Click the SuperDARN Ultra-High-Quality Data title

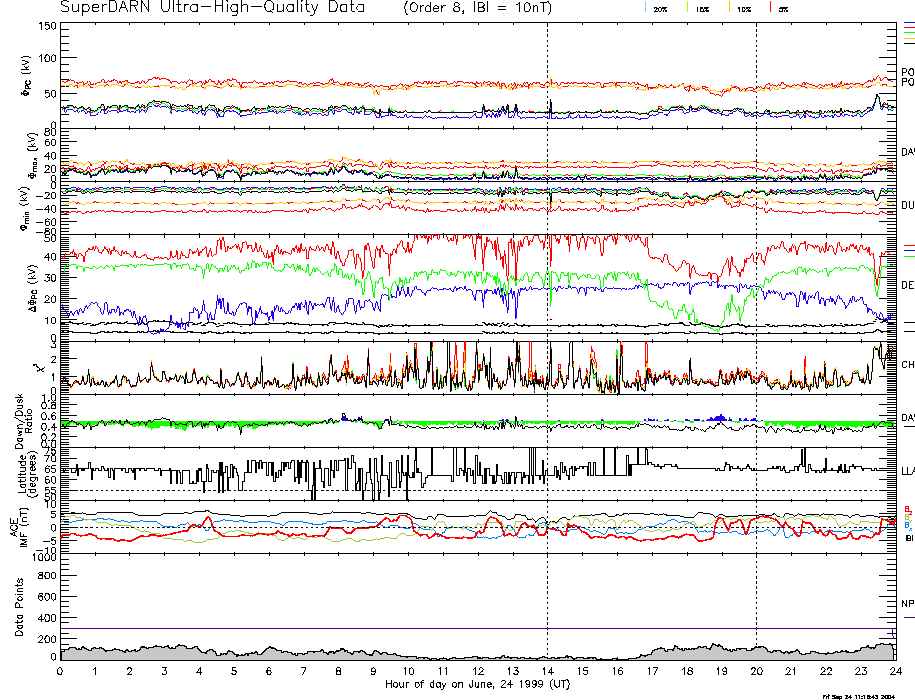(216, 7)
